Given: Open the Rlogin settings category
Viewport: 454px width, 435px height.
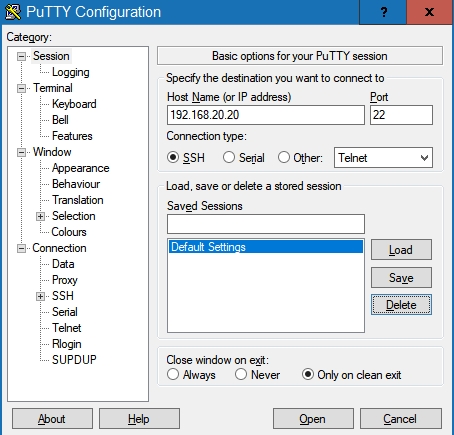Looking at the screenshot, I should click(67, 344).
